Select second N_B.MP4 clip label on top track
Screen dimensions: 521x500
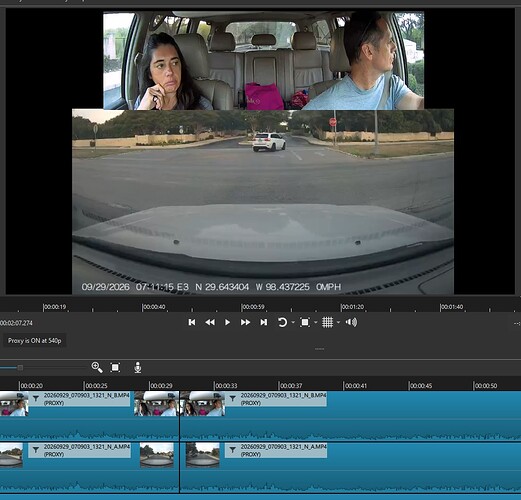tap(283, 399)
